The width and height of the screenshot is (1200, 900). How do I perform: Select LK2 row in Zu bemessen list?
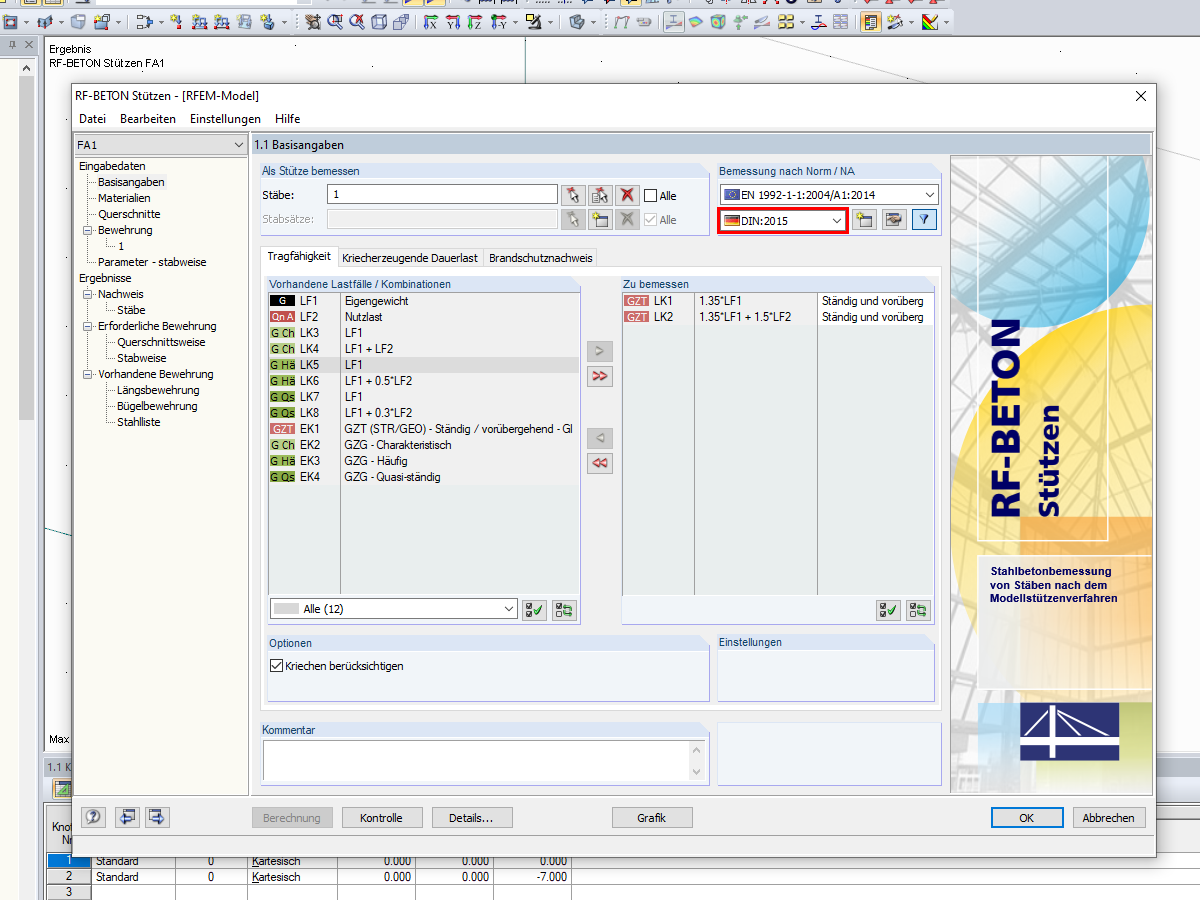pyautogui.click(x=778, y=317)
